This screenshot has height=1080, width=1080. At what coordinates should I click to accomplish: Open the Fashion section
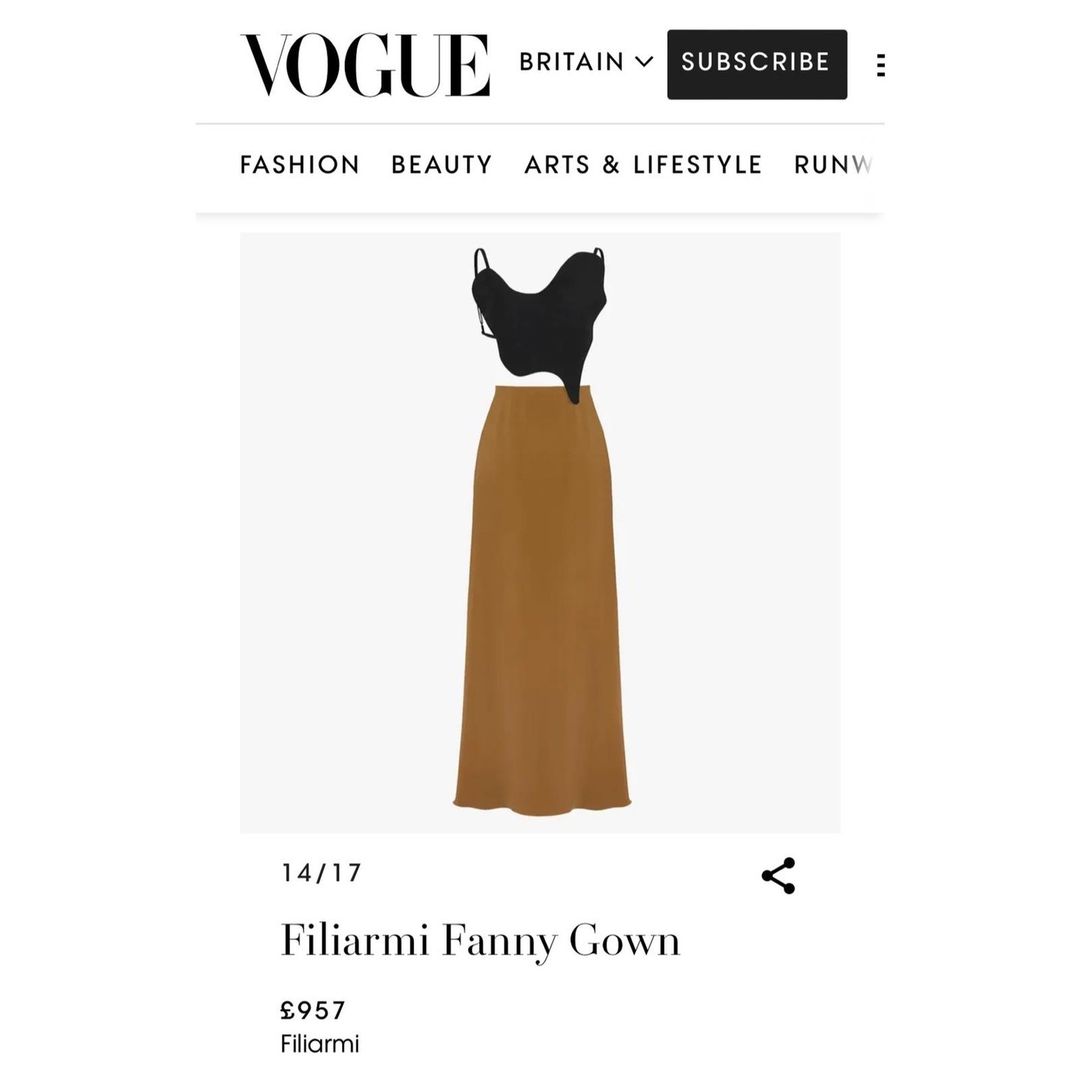pyautogui.click(x=300, y=165)
